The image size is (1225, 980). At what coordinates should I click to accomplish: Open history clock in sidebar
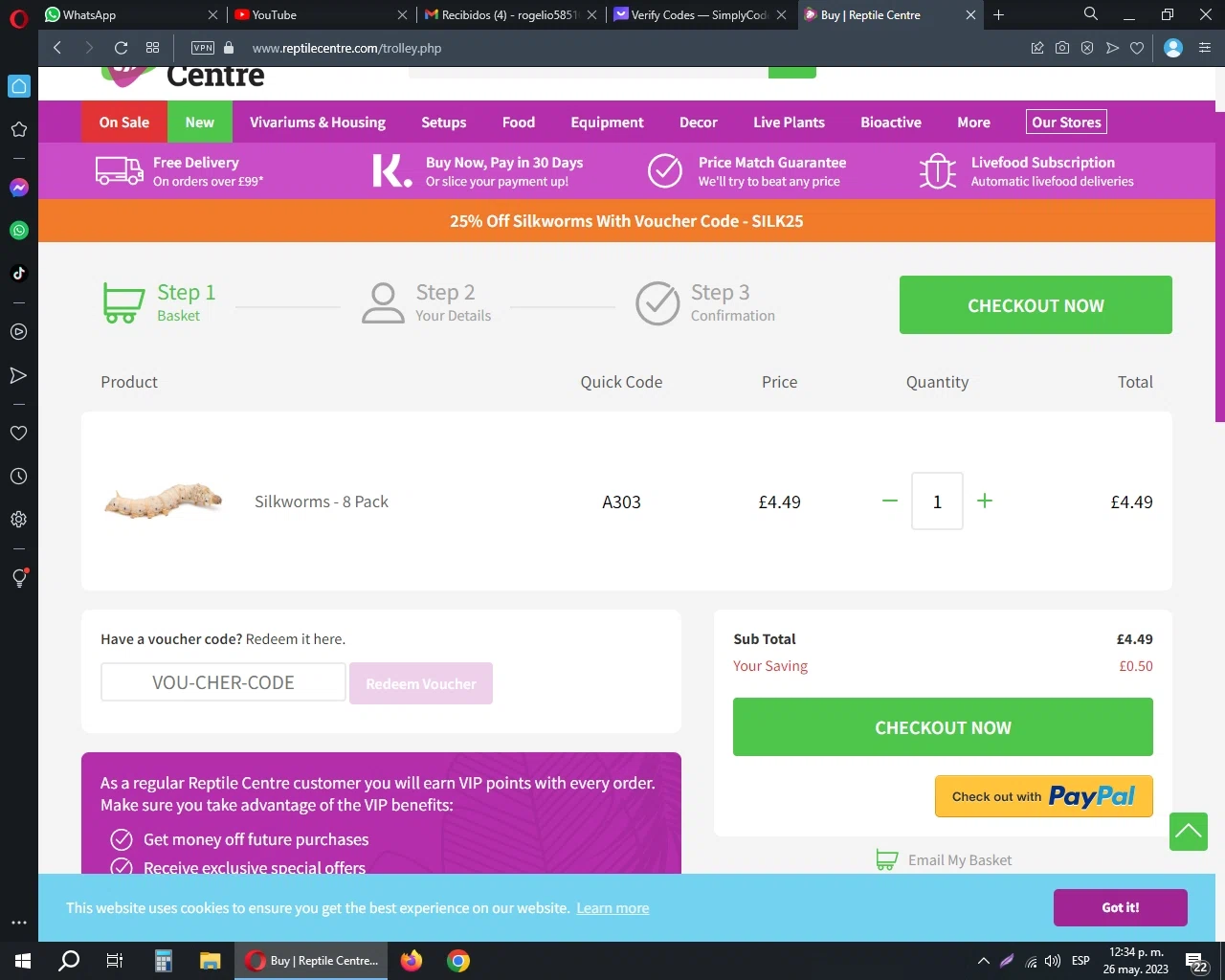[x=18, y=476]
